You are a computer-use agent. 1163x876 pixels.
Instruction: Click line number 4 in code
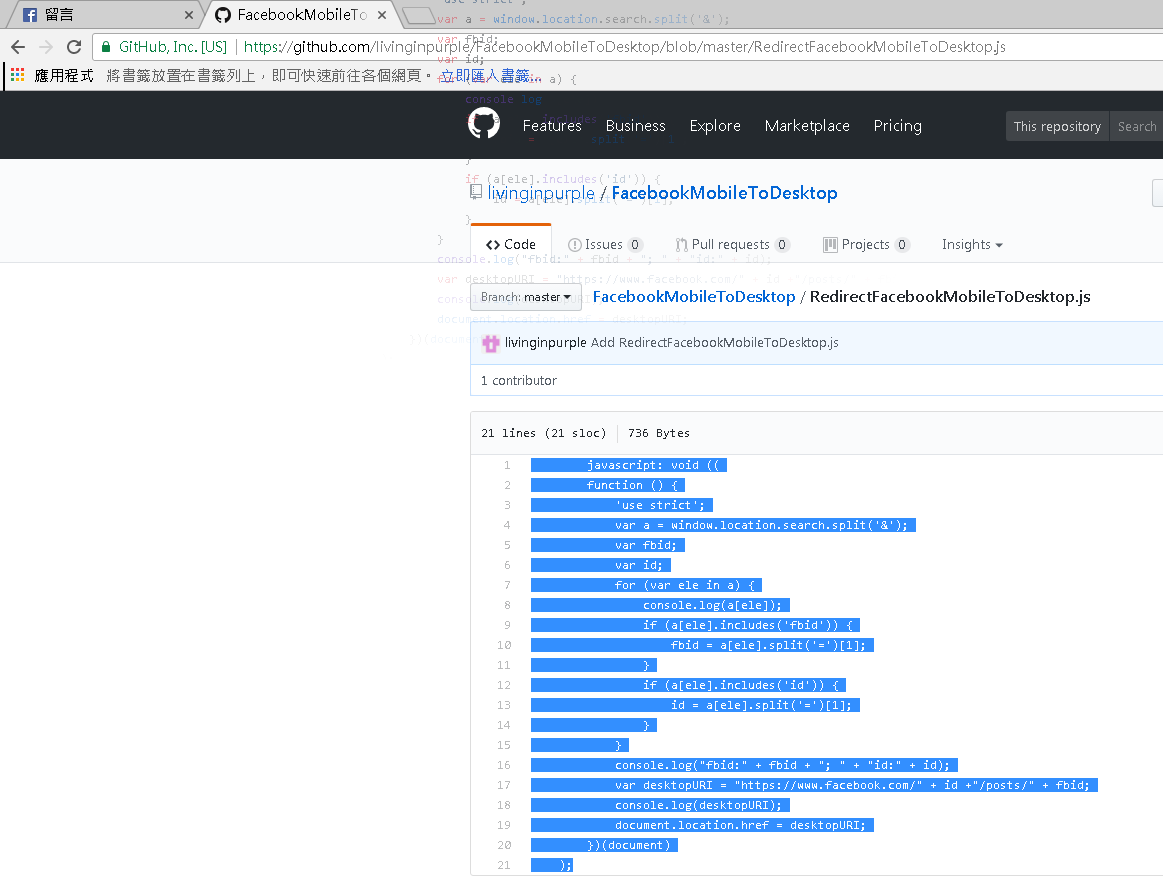pos(507,525)
